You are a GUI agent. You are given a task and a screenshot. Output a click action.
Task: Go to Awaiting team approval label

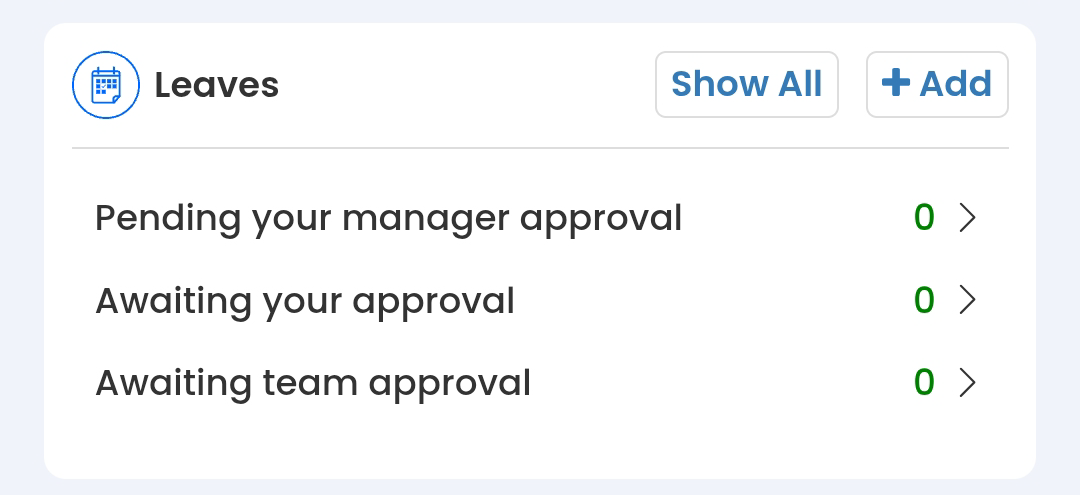(313, 382)
